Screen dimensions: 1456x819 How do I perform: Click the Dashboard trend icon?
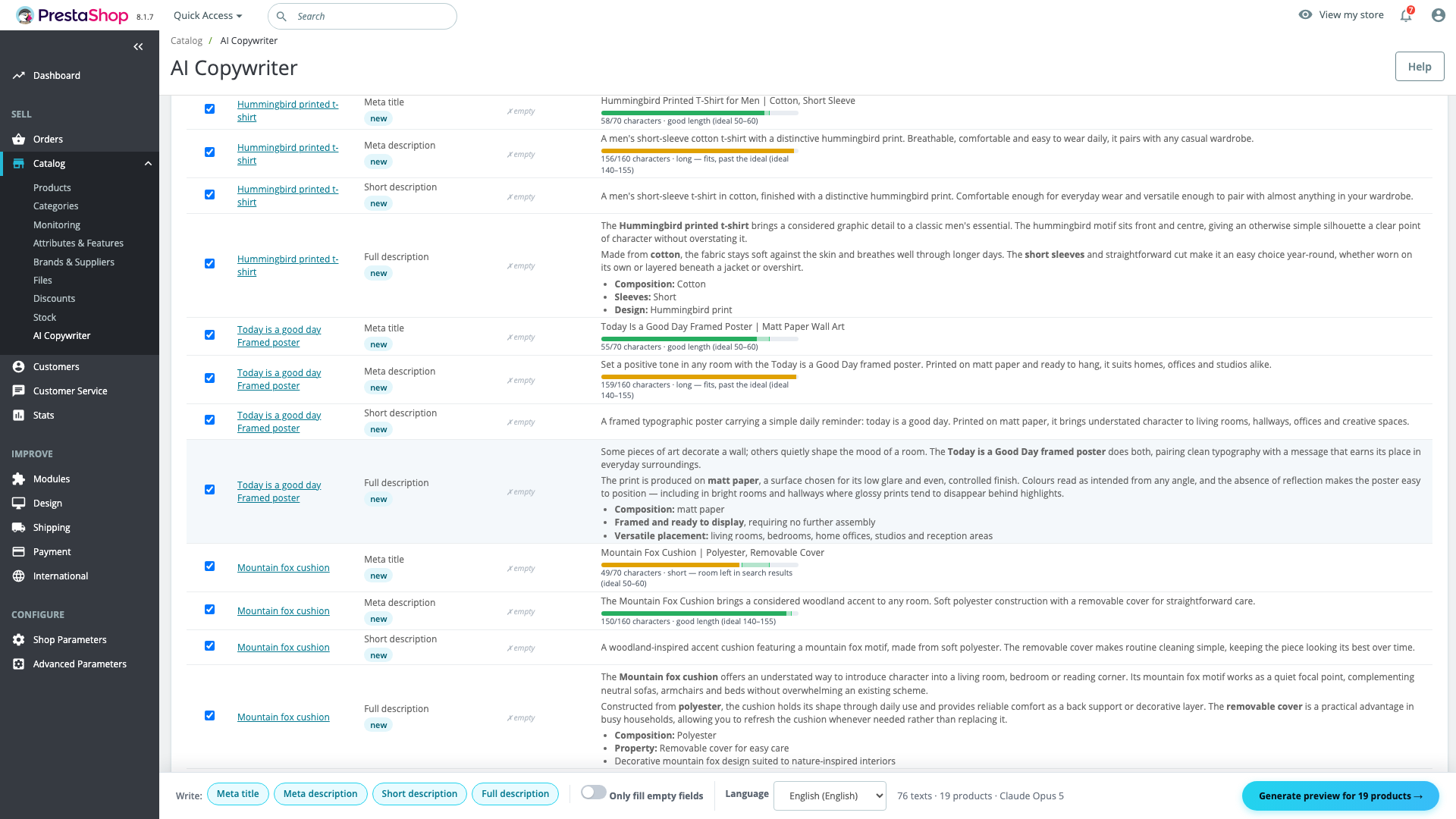pos(19,76)
